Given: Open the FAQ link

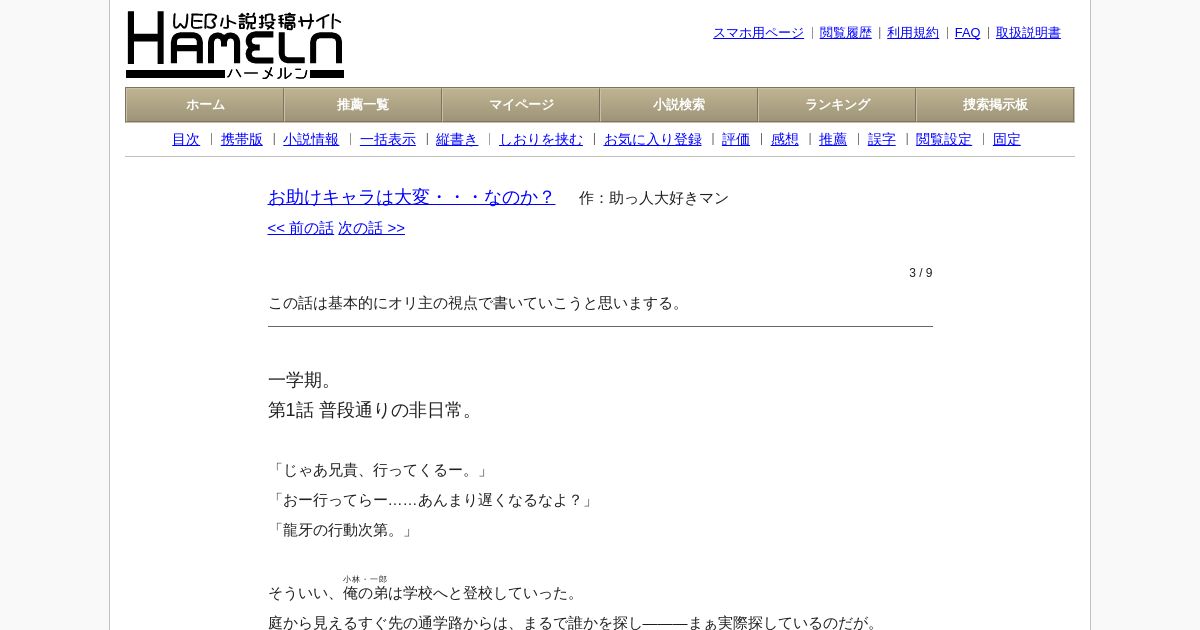Looking at the screenshot, I should [968, 33].
